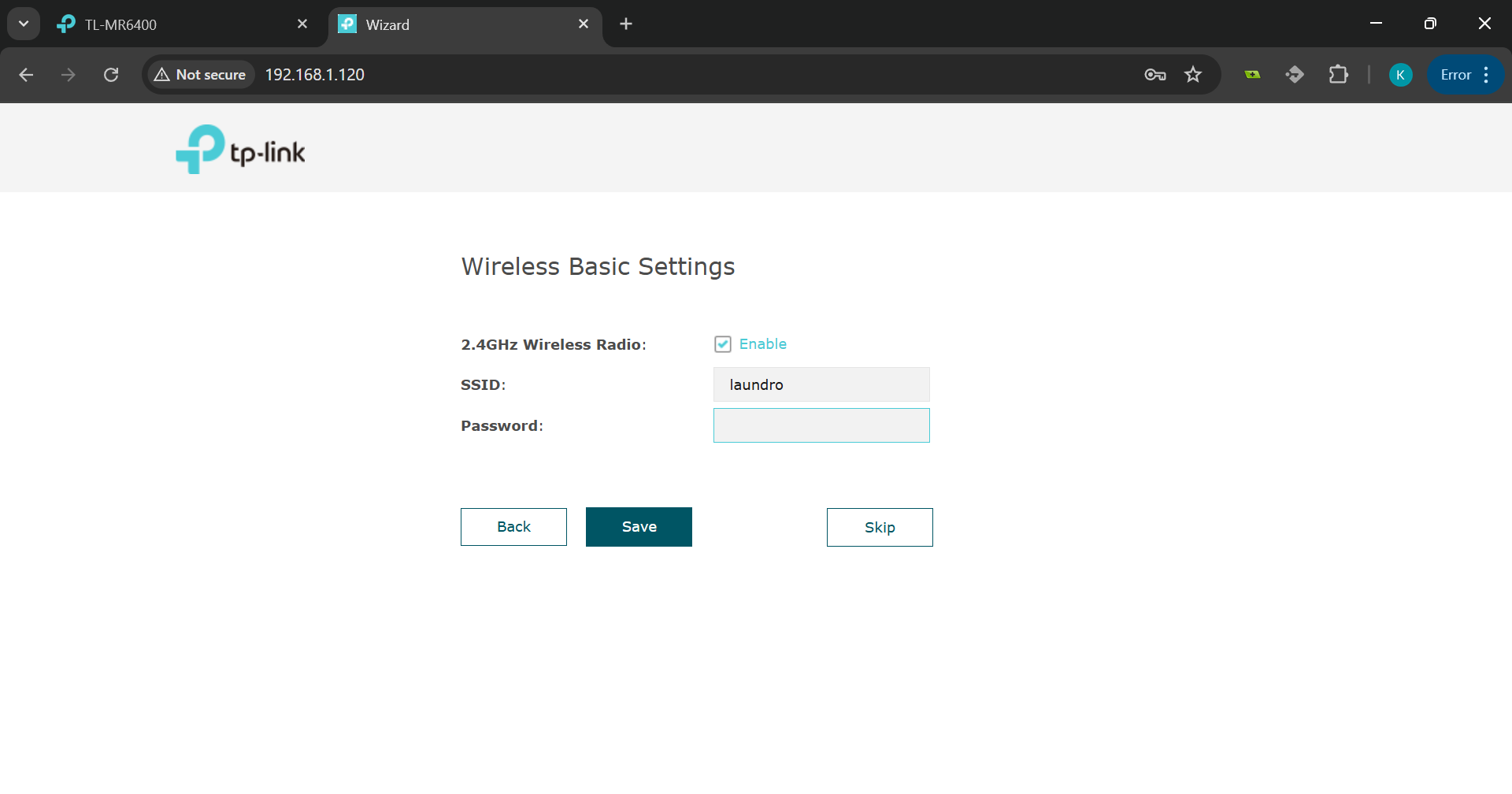The width and height of the screenshot is (1512, 794).
Task: Save the wireless settings
Action: click(639, 527)
